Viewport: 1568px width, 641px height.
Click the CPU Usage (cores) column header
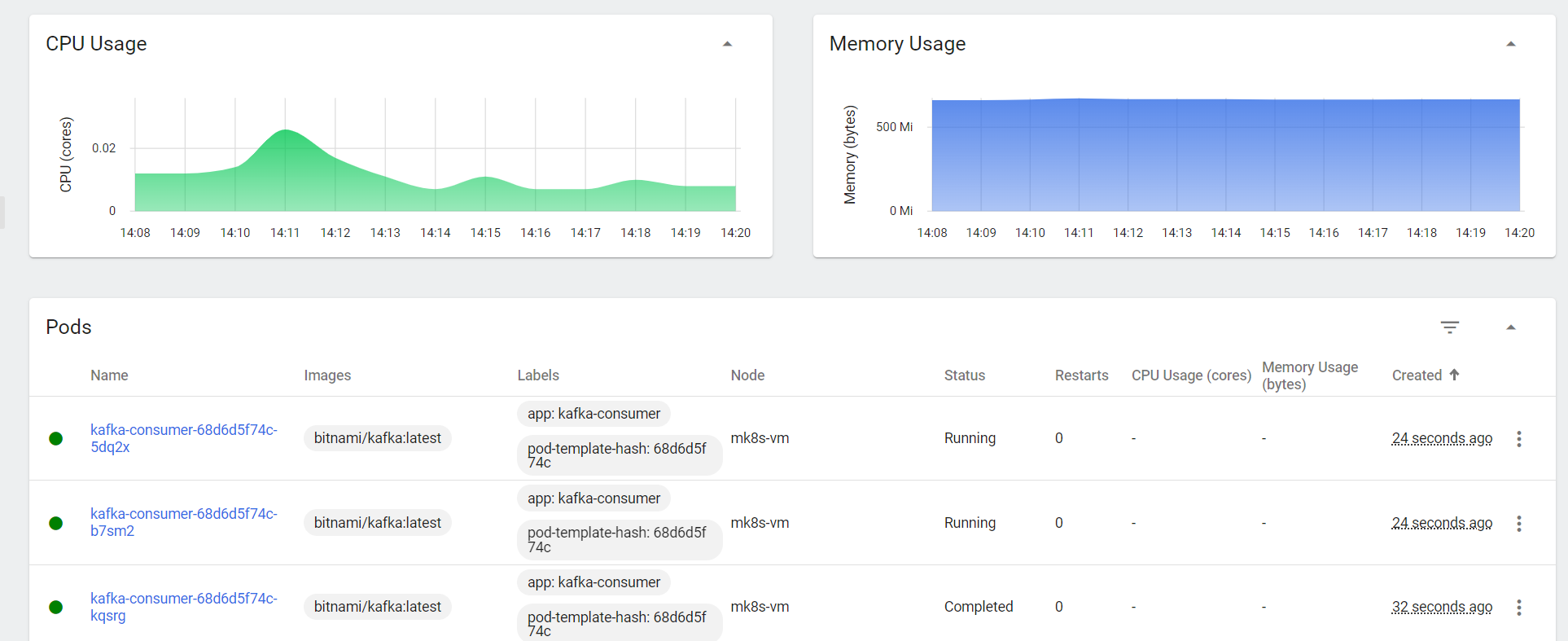[x=1191, y=375]
